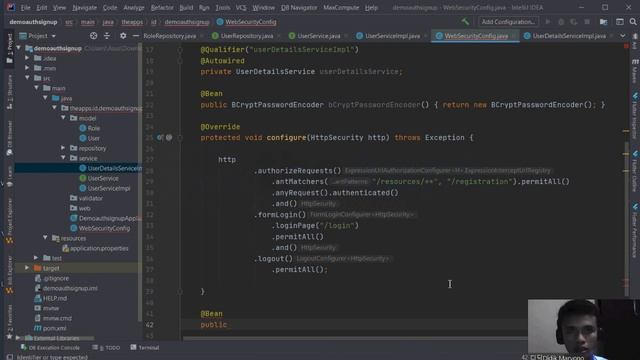Click the Role class icon in tree

tap(83, 128)
